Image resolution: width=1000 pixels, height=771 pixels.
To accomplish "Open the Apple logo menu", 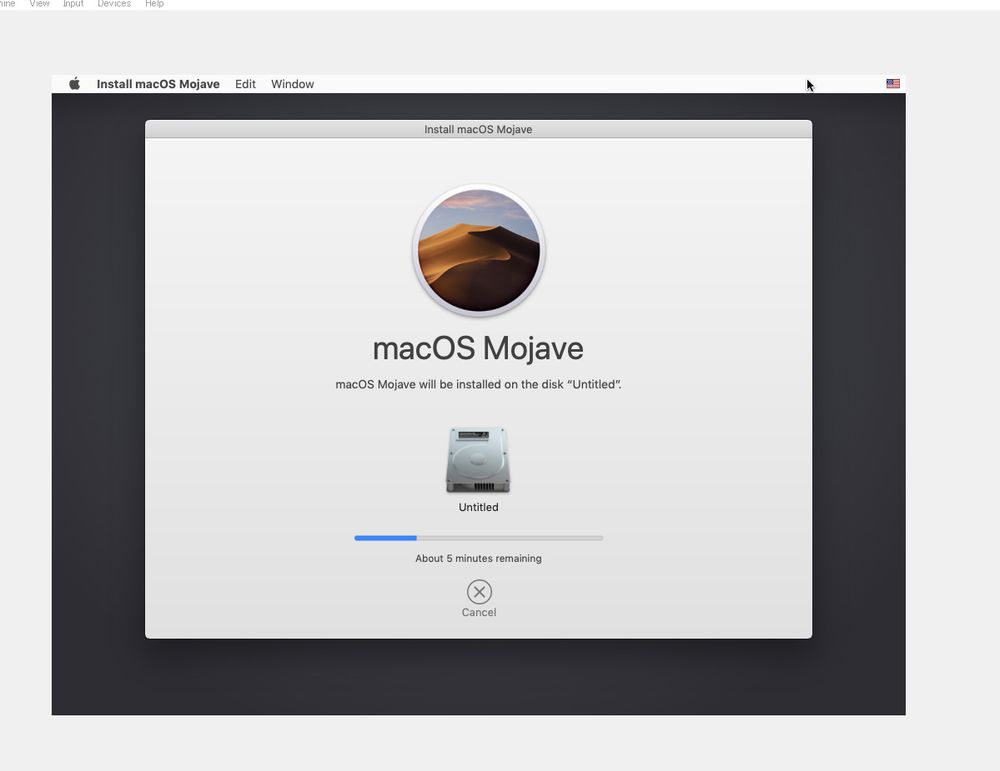I will 75,84.
